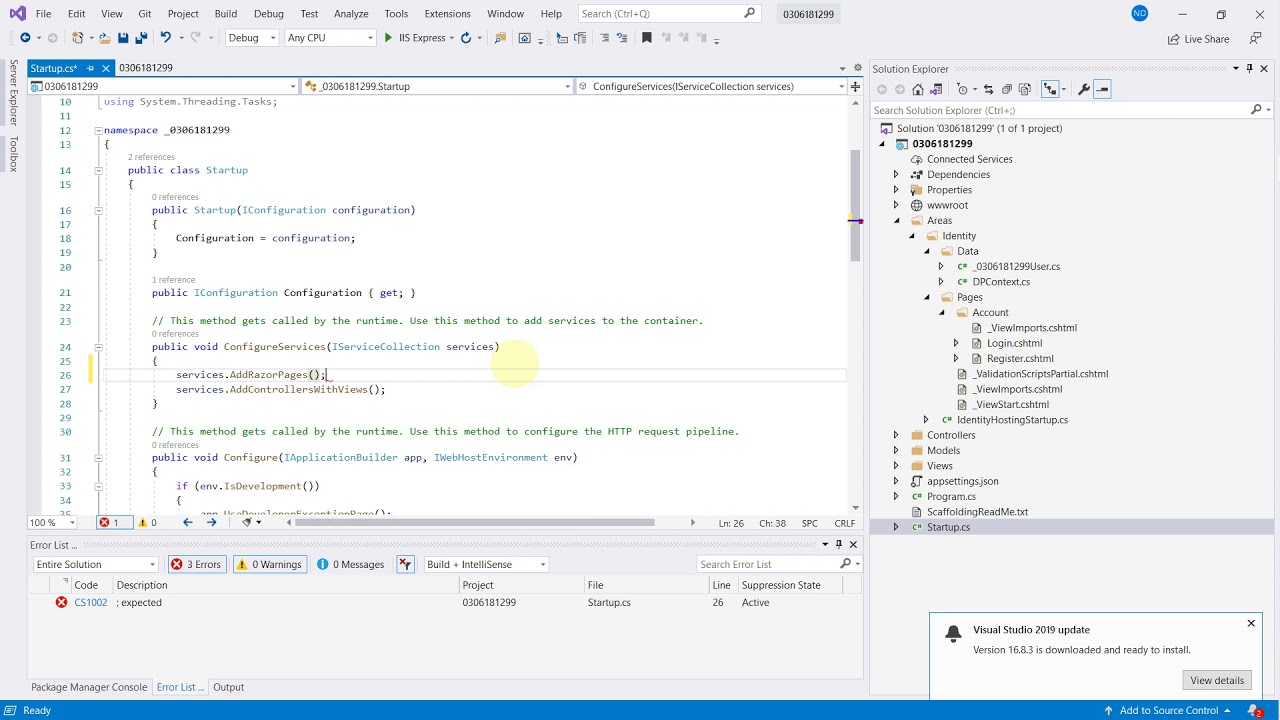This screenshot has width=1280, height=720.
Task: Click the Find in Files toolbar icon
Action: [x=500, y=38]
